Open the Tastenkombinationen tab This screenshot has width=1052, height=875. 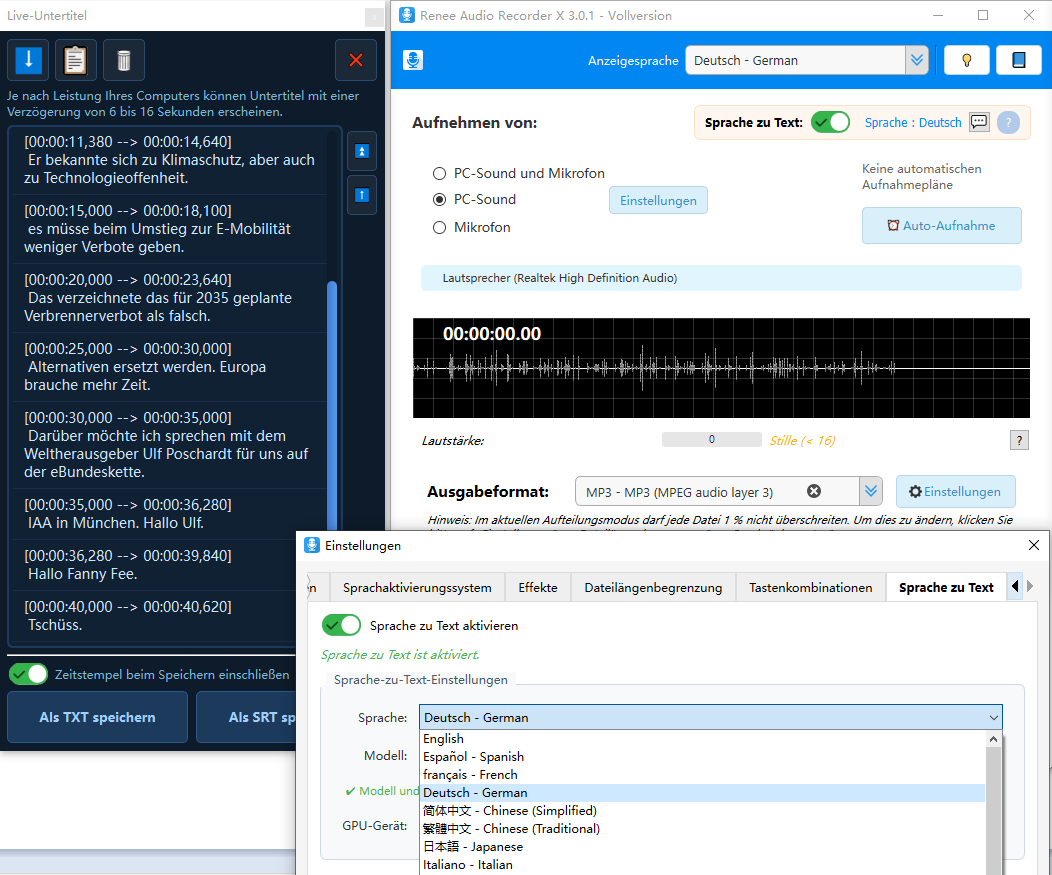pyautogui.click(x=810, y=587)
